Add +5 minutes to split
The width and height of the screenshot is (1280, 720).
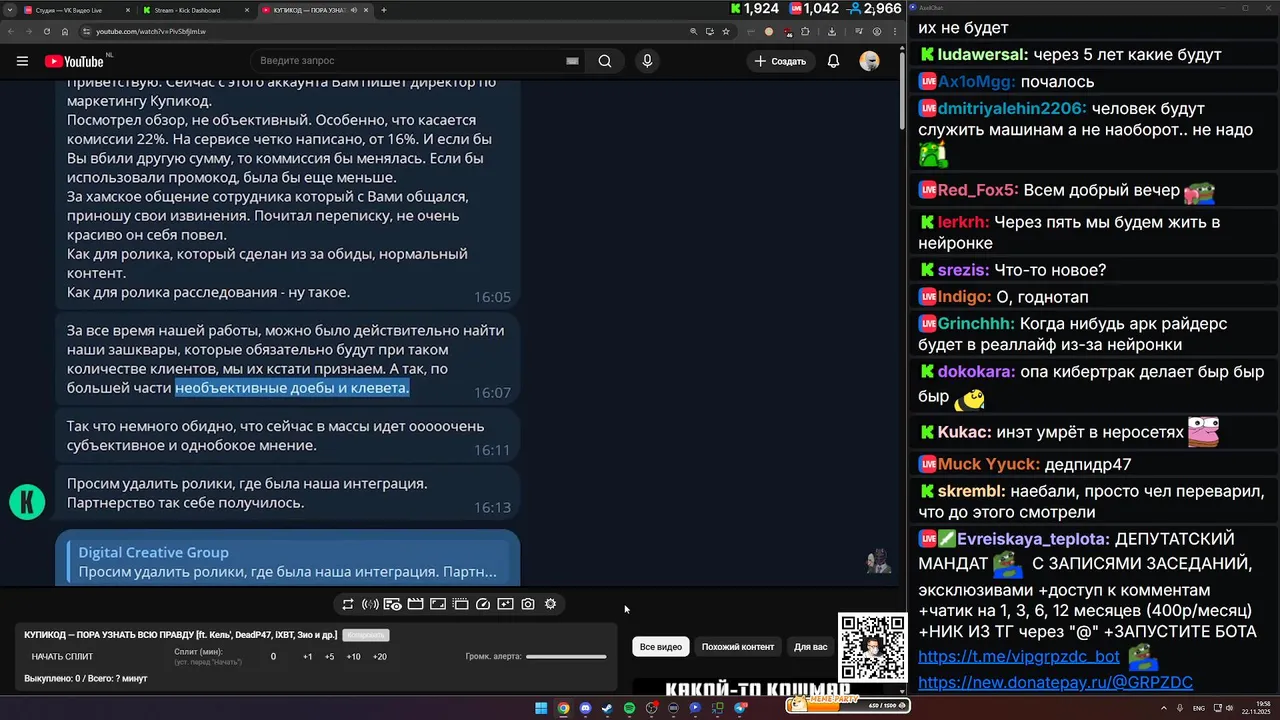coord(329,657)
